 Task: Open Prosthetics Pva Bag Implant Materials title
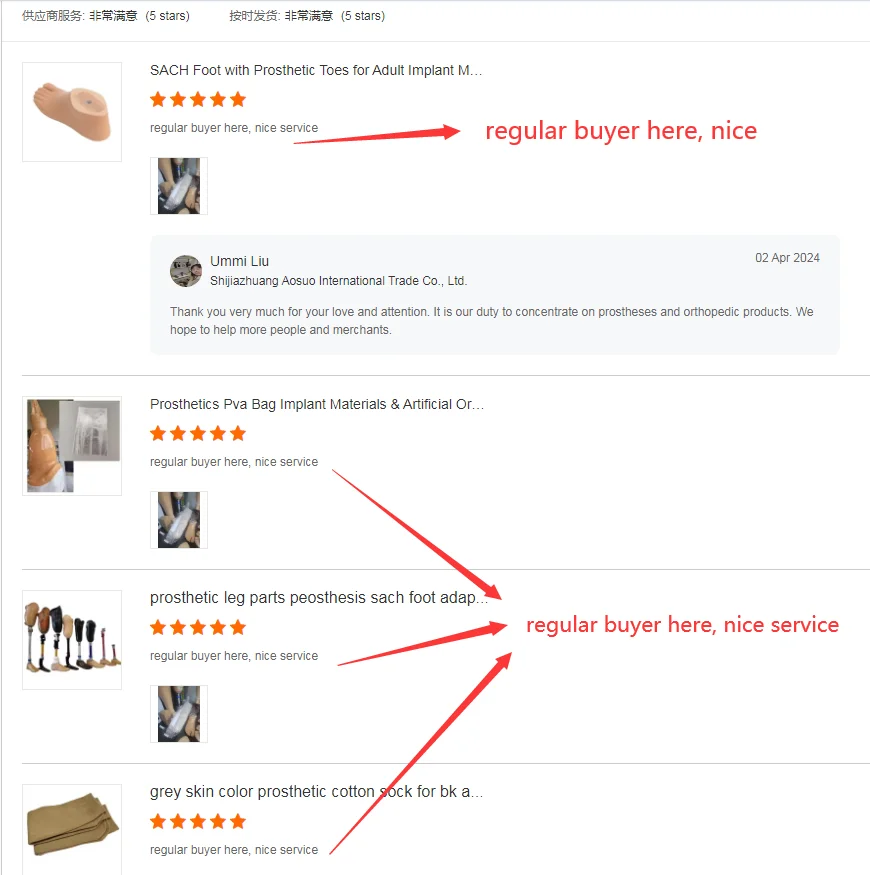tap(317, 404)
